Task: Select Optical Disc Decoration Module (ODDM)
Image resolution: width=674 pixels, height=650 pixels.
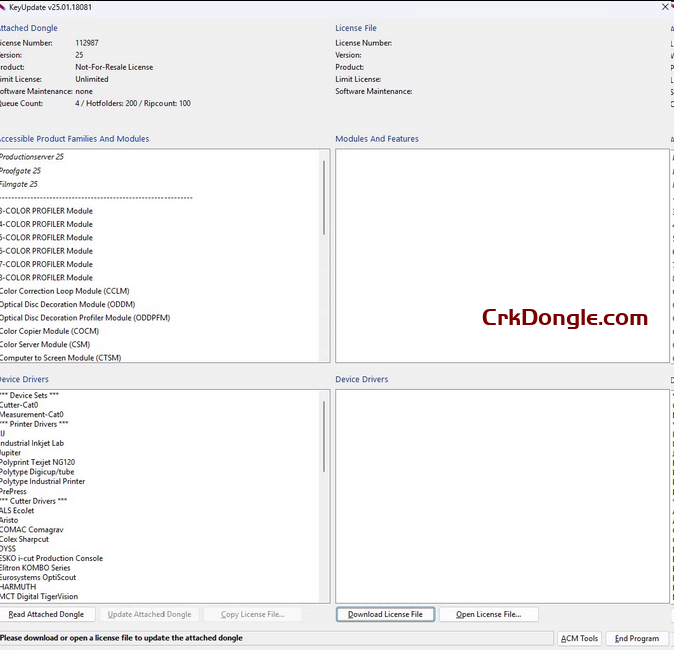Action: click(x=67, y=304)
